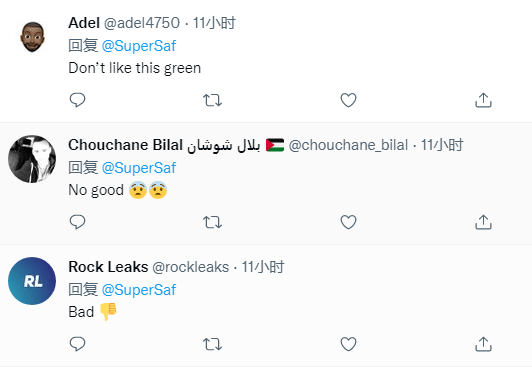Share the Rock Leaks tweet
The height and width of the screenshot is (369, 532).
(x=483, y=344)
